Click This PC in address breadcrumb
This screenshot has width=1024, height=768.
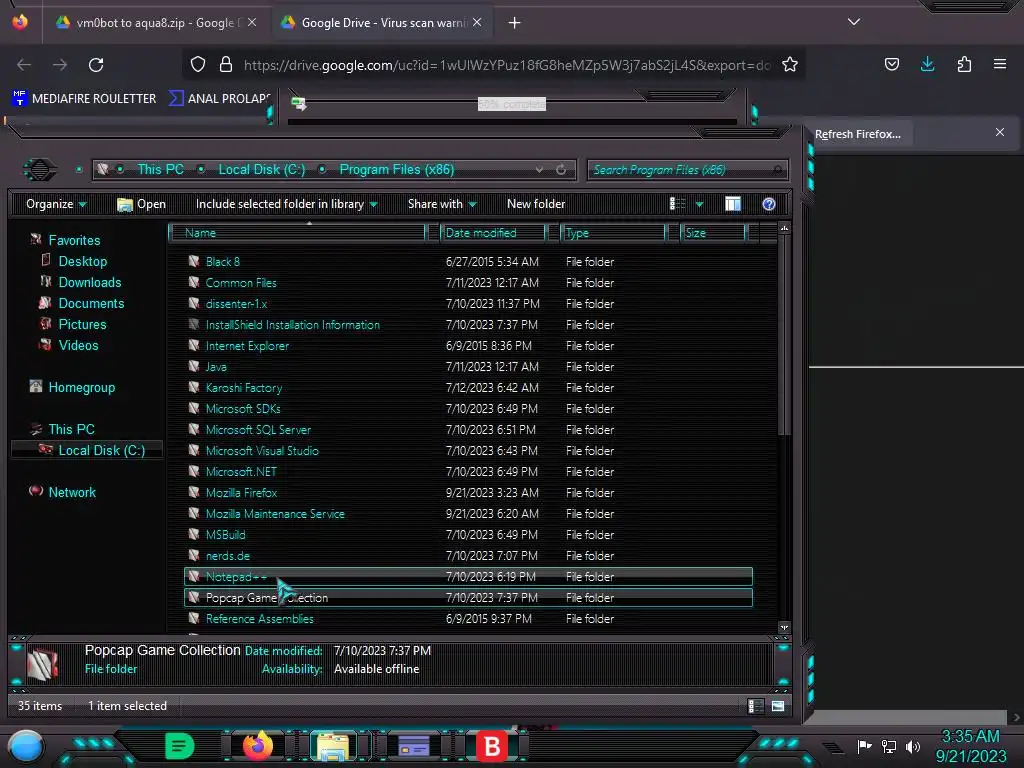[x=160, y=170]
